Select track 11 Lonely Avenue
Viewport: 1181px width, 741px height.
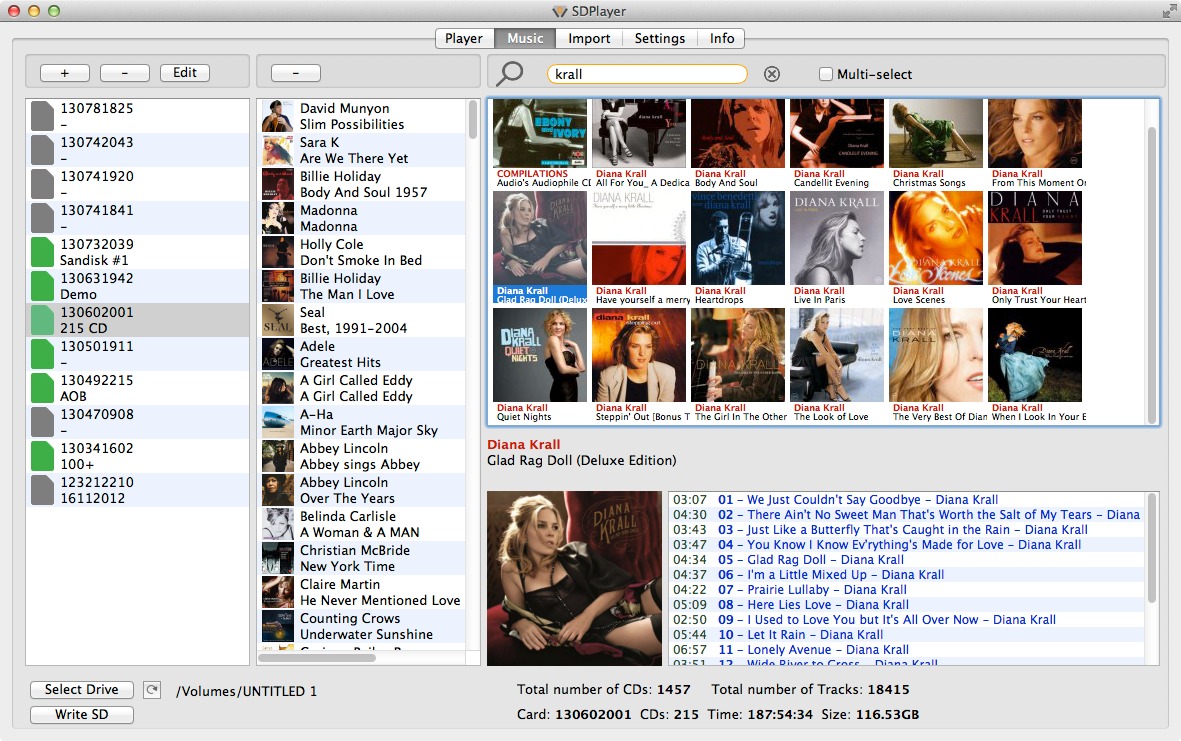[907, 650]
